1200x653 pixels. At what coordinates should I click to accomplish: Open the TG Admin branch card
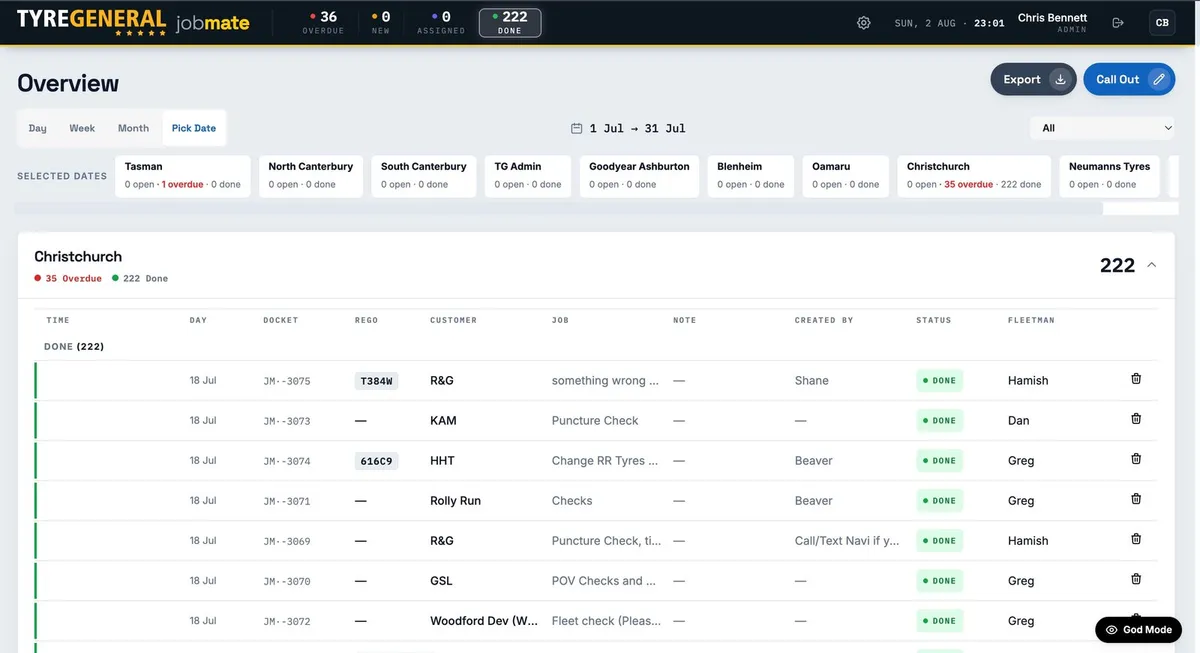tap(528, 175)
